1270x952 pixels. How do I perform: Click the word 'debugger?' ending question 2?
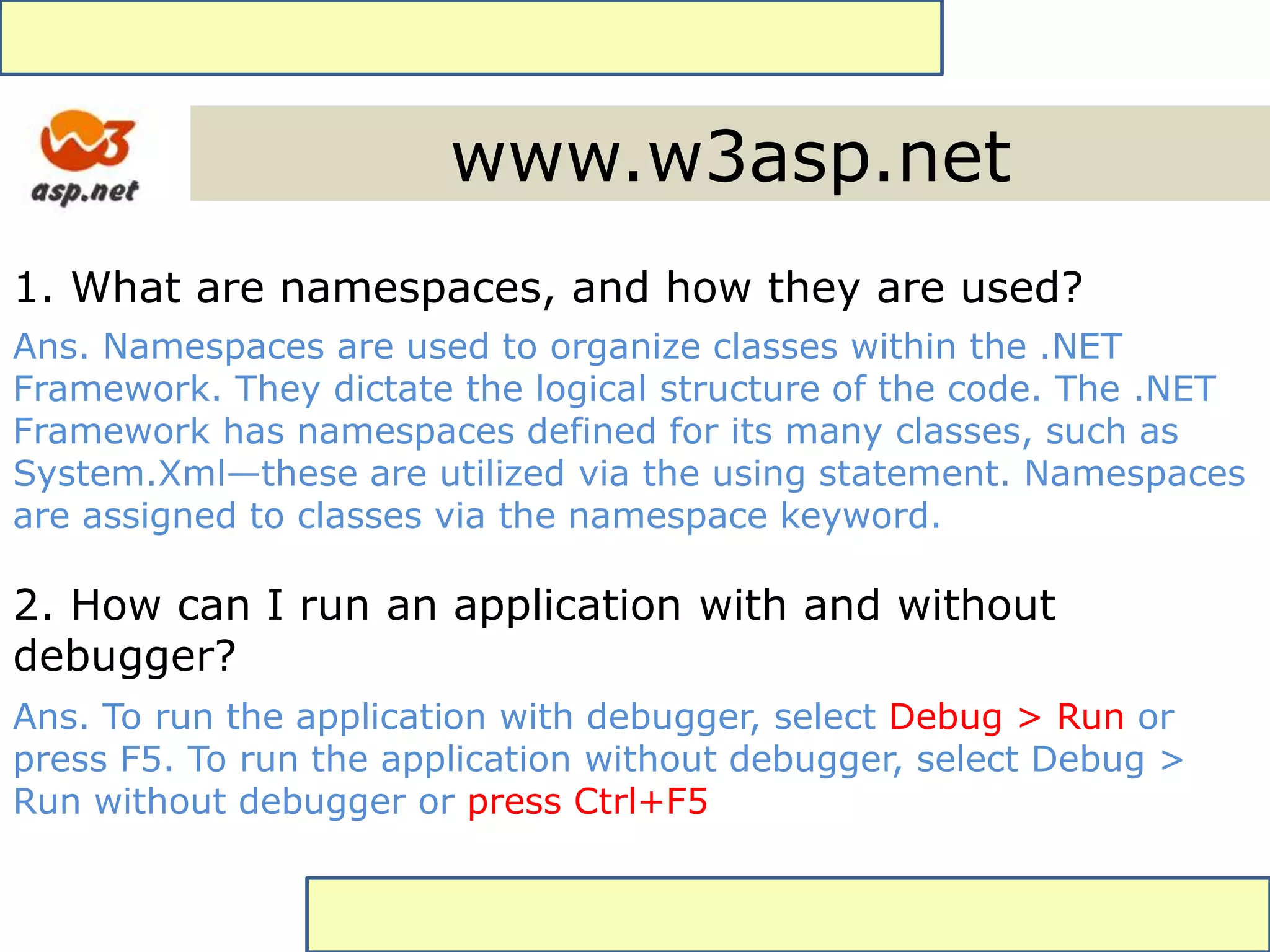pyautogui.click(x=125, y=656)
